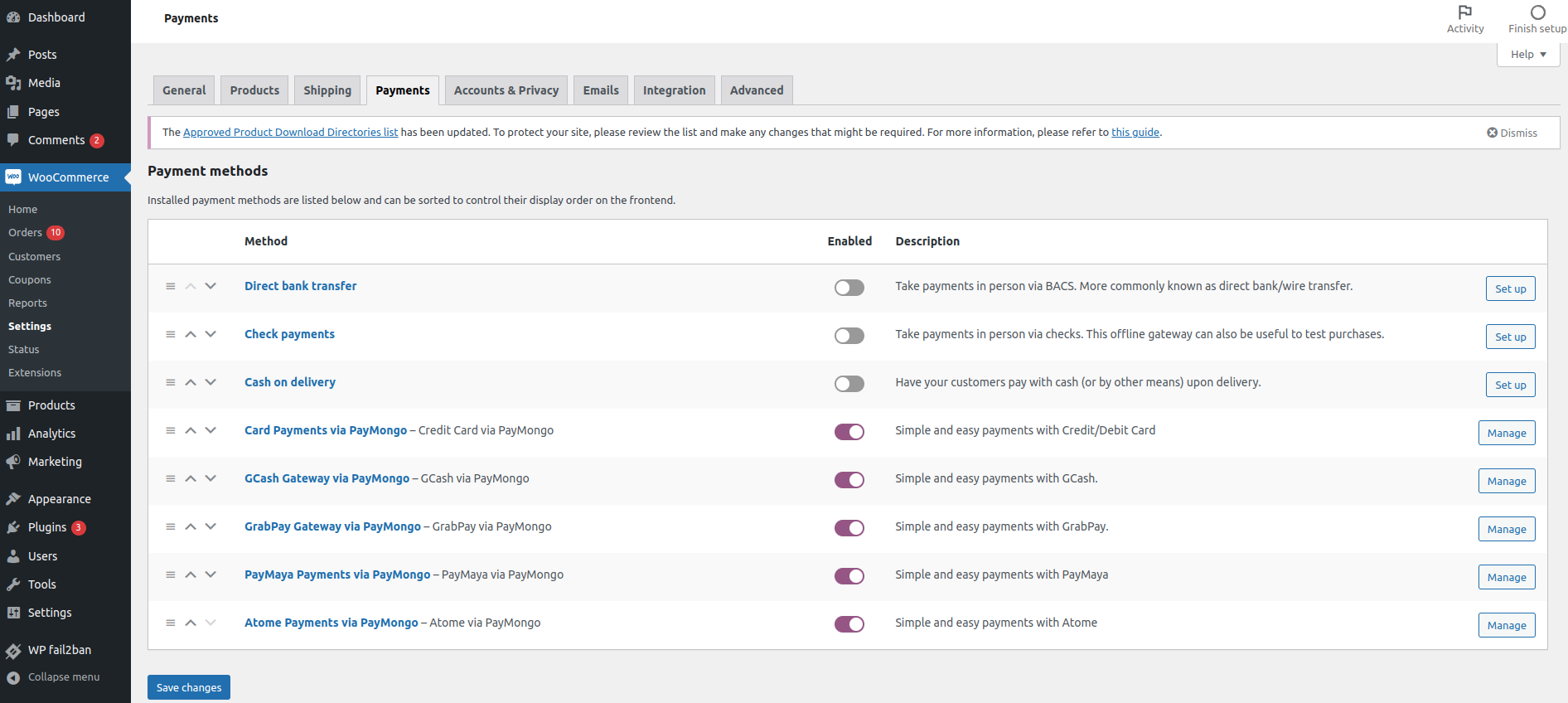Switch to the General tab
The width and height of the screenshot is (1568, 703).
point(184,90)
